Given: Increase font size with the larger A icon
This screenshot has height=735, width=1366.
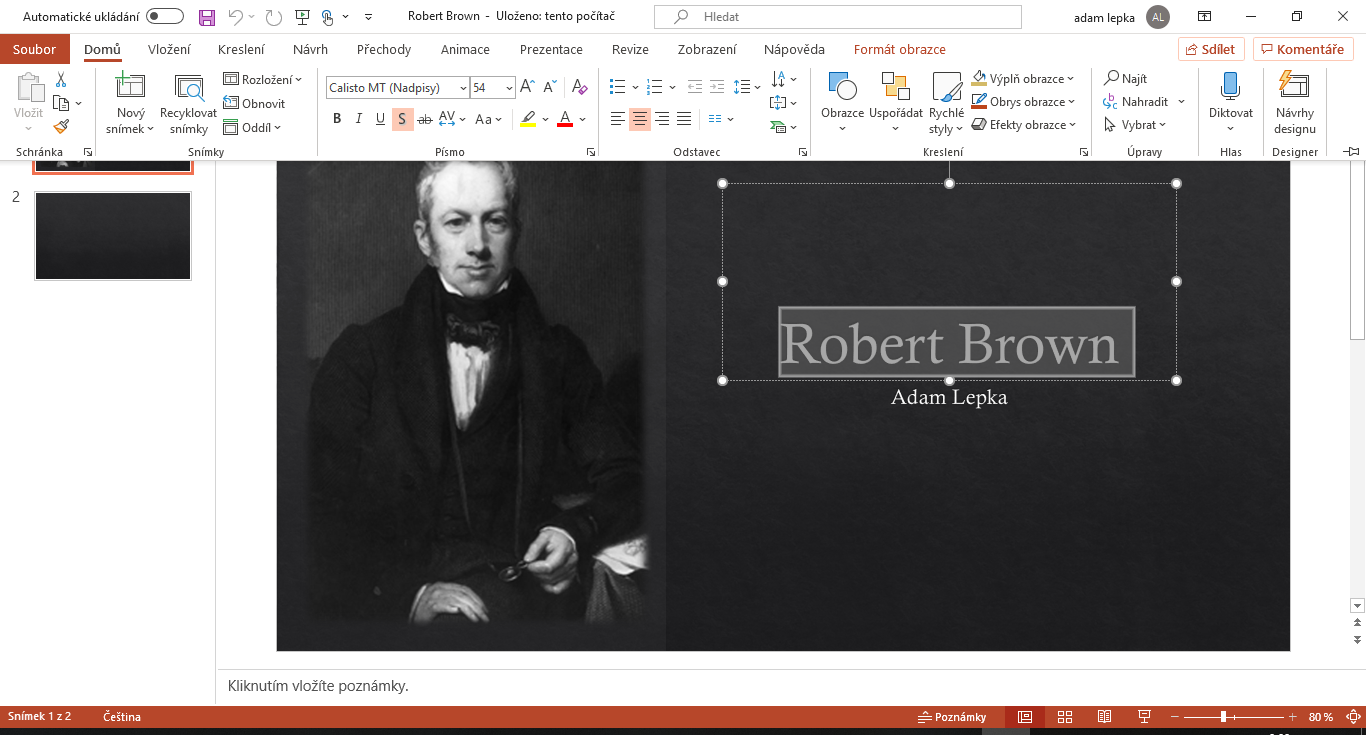Looking at the screenshot, I should coord(528,88).
